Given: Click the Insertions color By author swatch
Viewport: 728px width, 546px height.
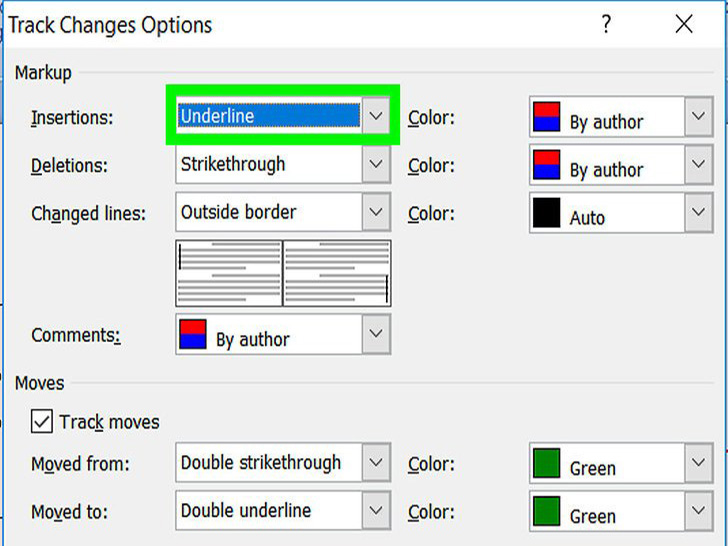Looking at the screenshot, I should coord(545,117).
